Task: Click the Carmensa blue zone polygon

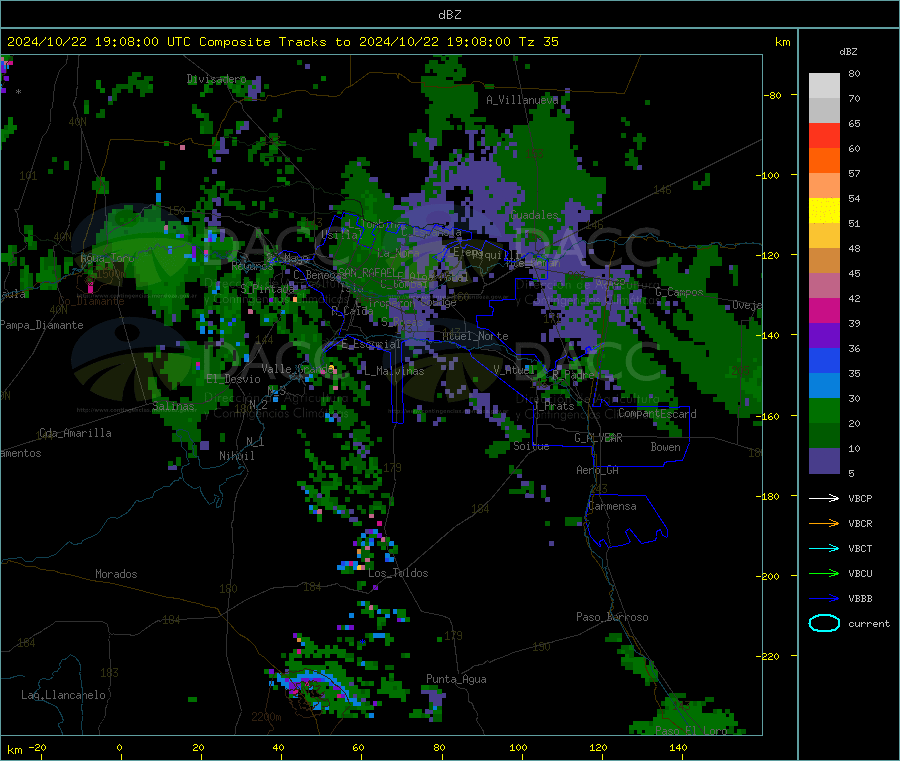Action: [x=627, y=520]
